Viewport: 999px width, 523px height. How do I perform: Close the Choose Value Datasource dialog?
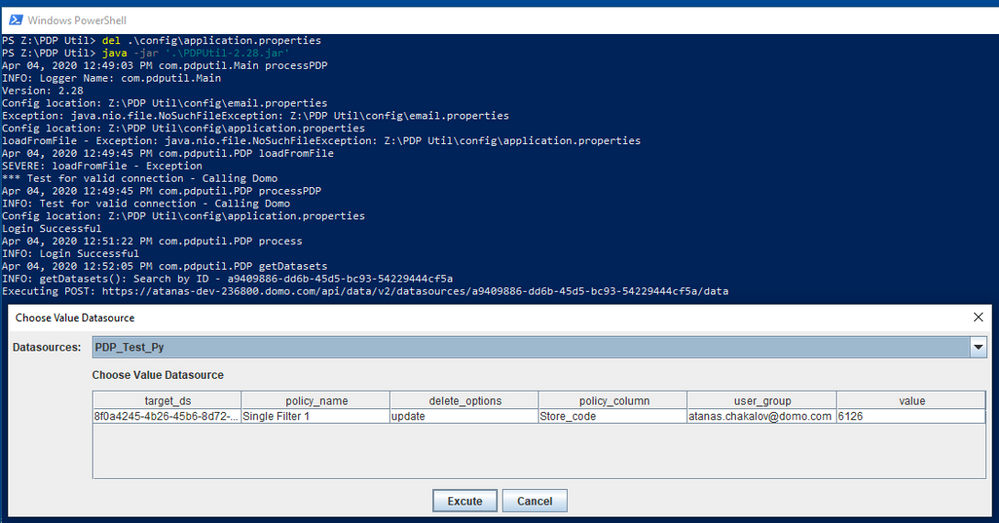click(978, 317)
